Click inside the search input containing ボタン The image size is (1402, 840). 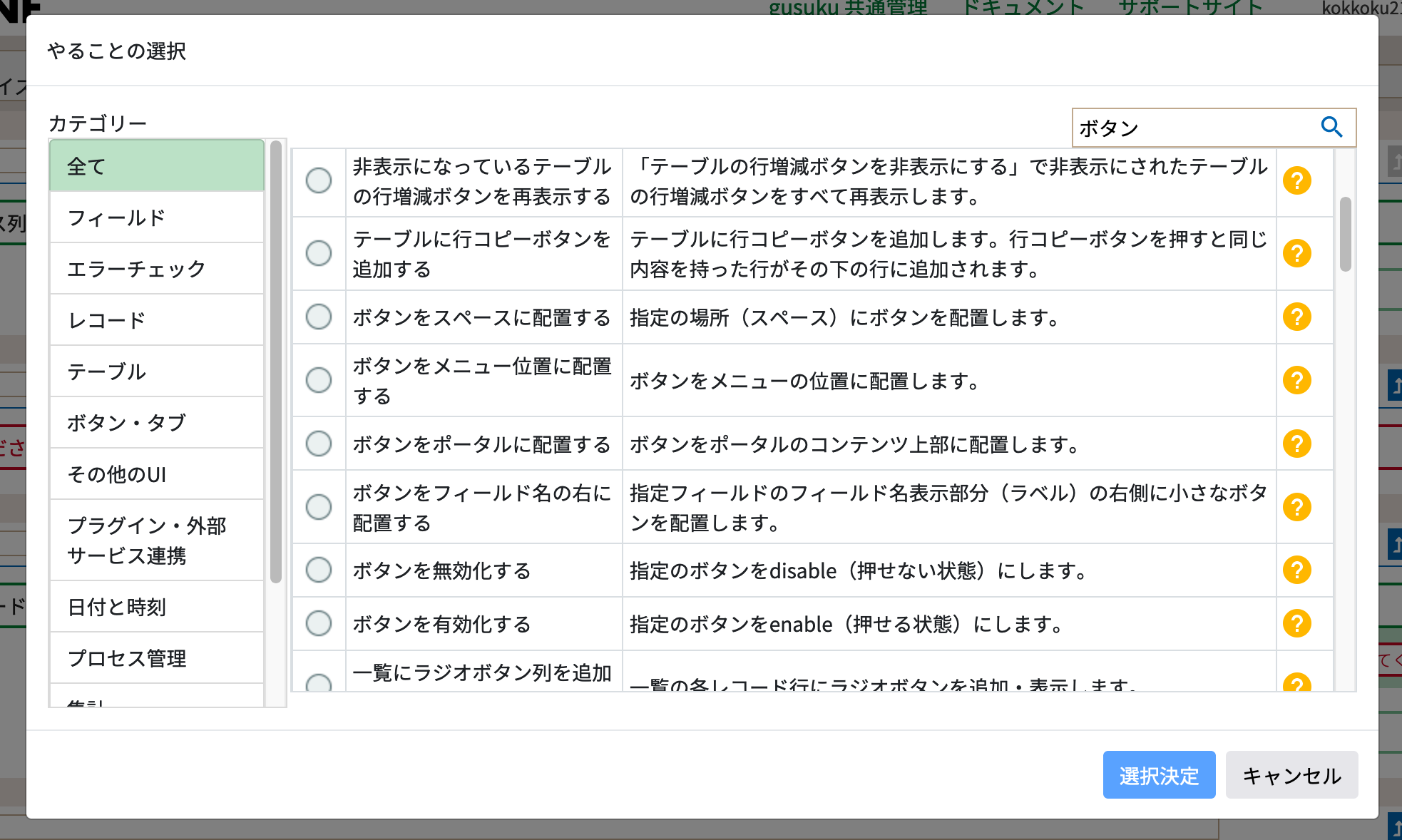click(x=1177, y=128)
